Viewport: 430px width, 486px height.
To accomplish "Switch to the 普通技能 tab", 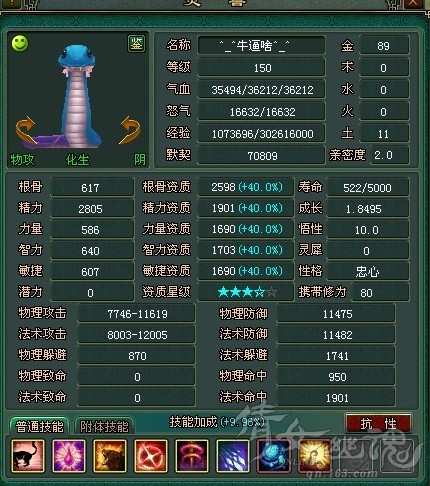I will click(x=39, y=426).
